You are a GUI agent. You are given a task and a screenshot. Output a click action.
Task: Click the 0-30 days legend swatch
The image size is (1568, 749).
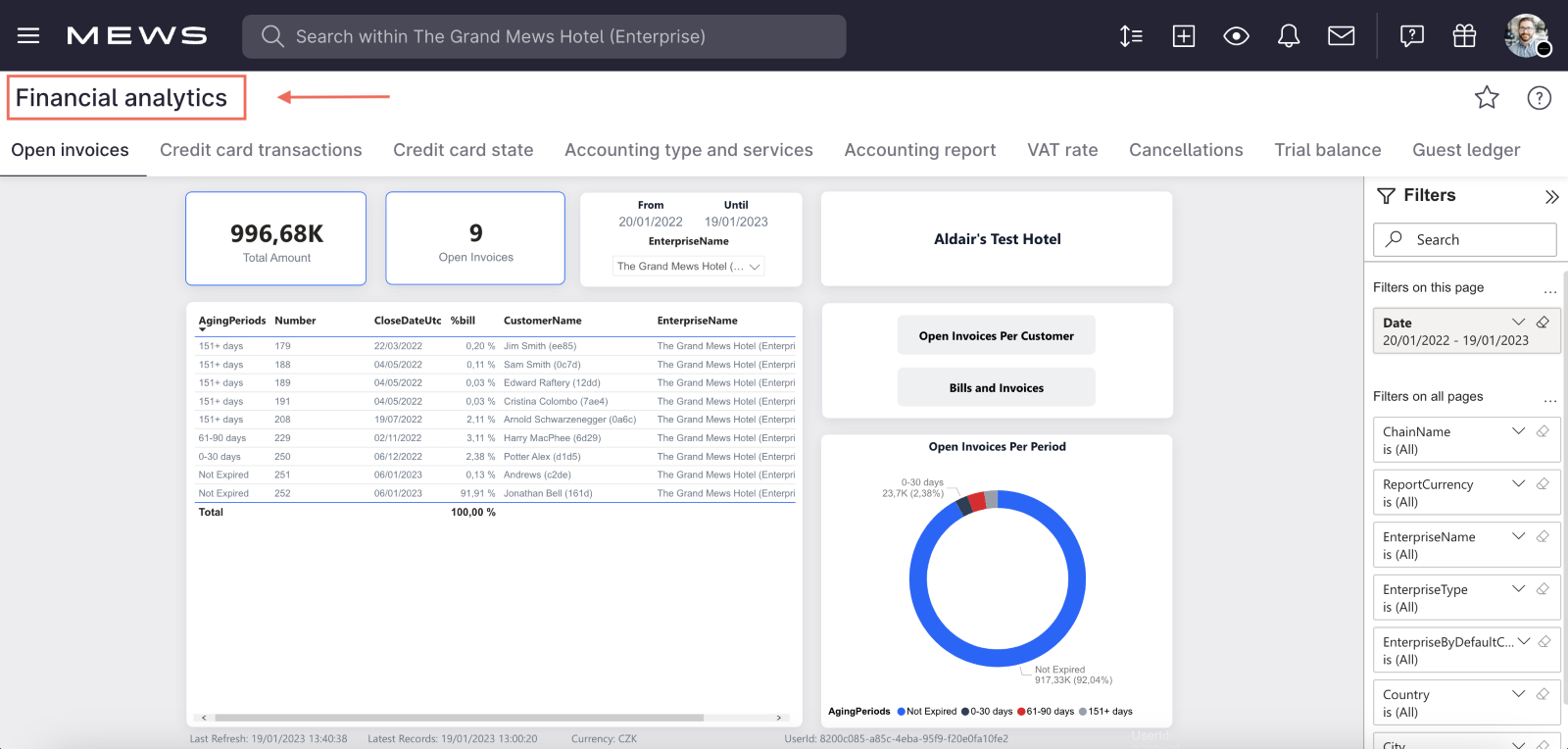(965, 712)
